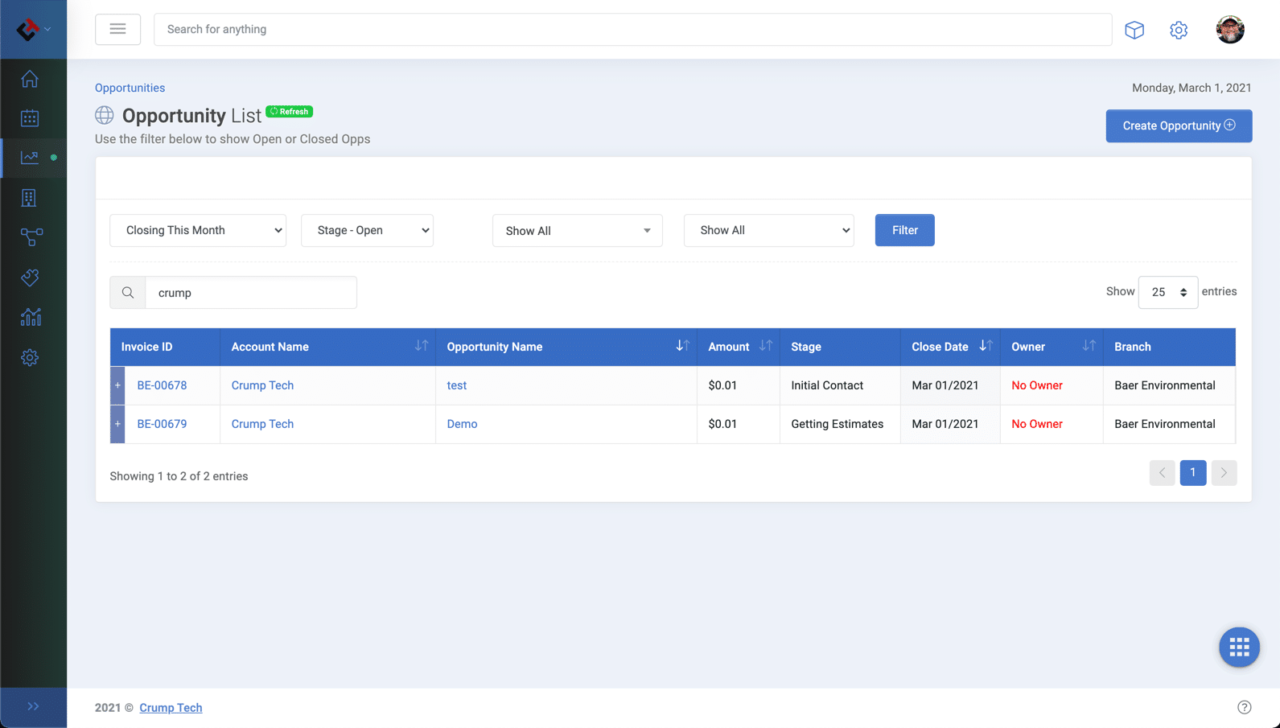Screen dimensions: 1280x728
Task: Open the bar chart reports sidebar icon
Action: [30, 317]
